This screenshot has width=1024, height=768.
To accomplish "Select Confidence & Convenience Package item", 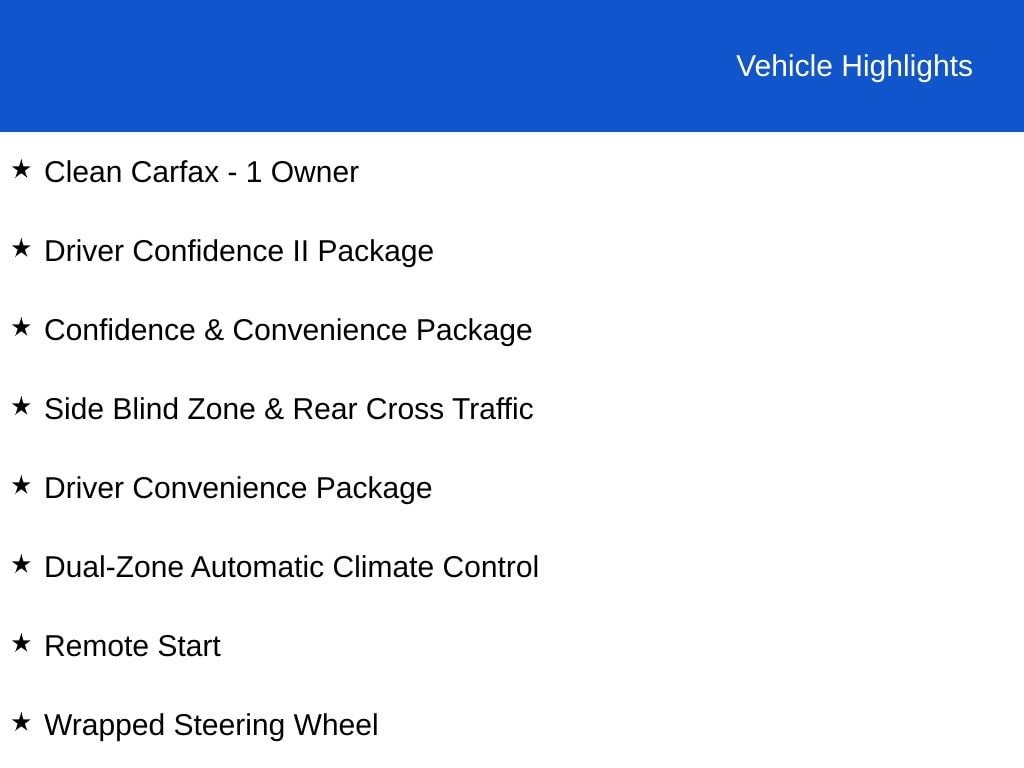I will [288, 331].
